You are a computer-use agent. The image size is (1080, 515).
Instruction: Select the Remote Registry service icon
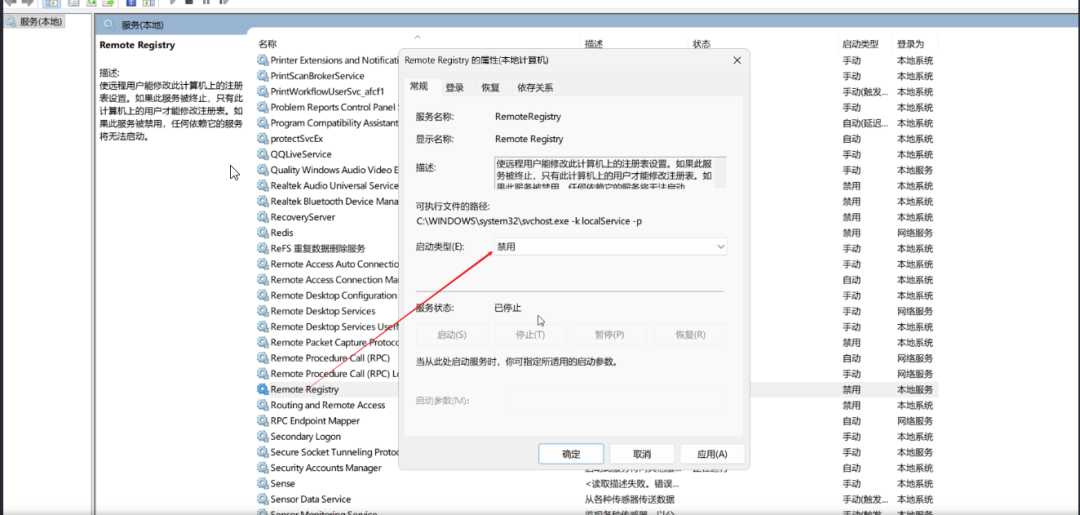[263, 389]
